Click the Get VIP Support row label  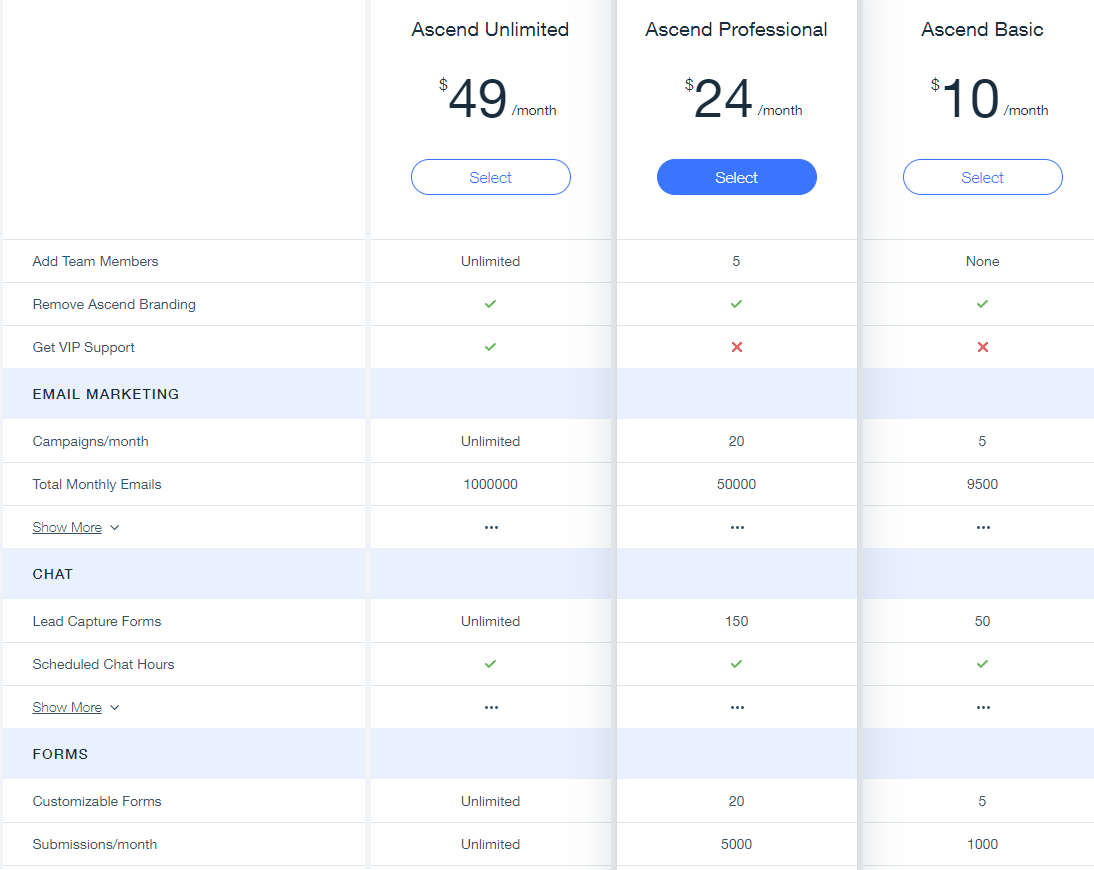[x=84, y=347]
